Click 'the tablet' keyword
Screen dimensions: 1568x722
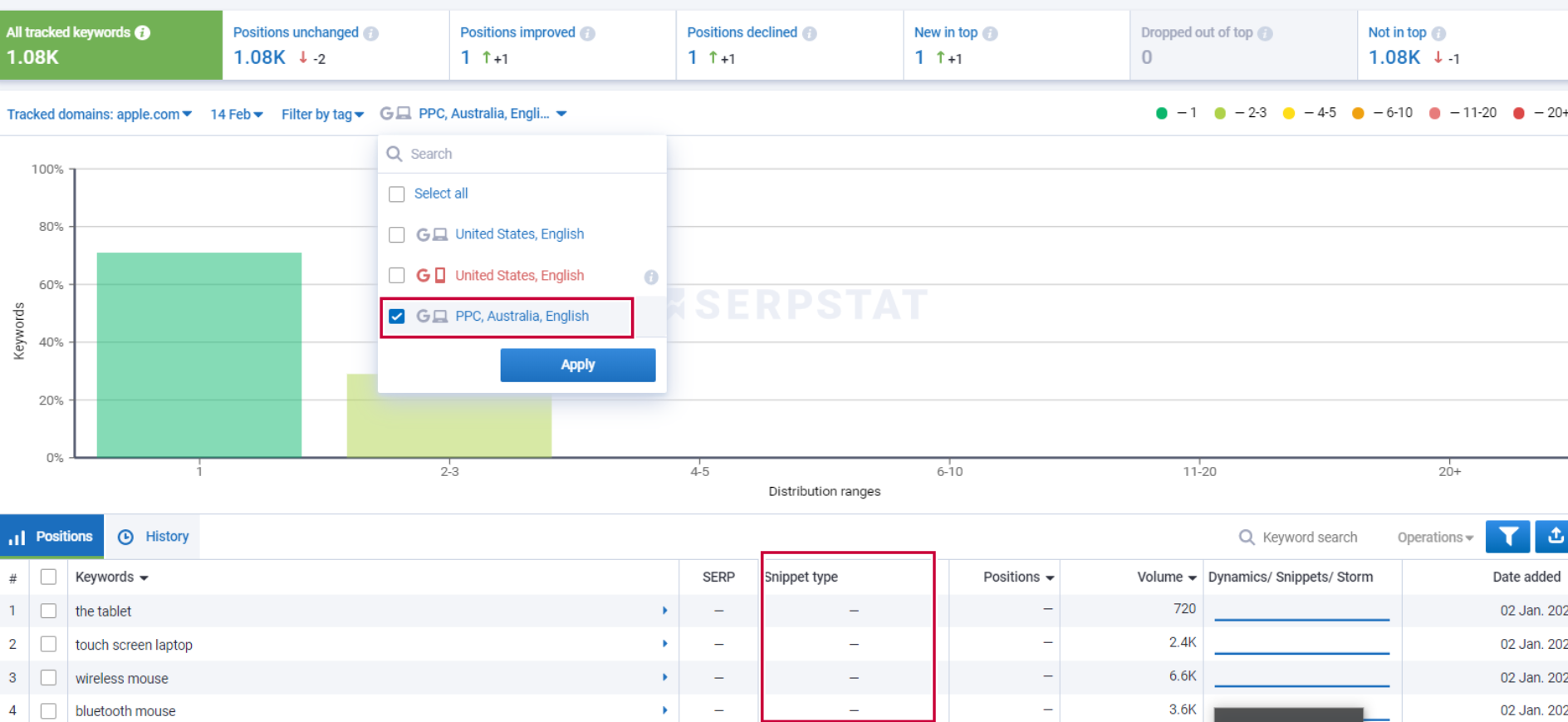coord(104,611)
